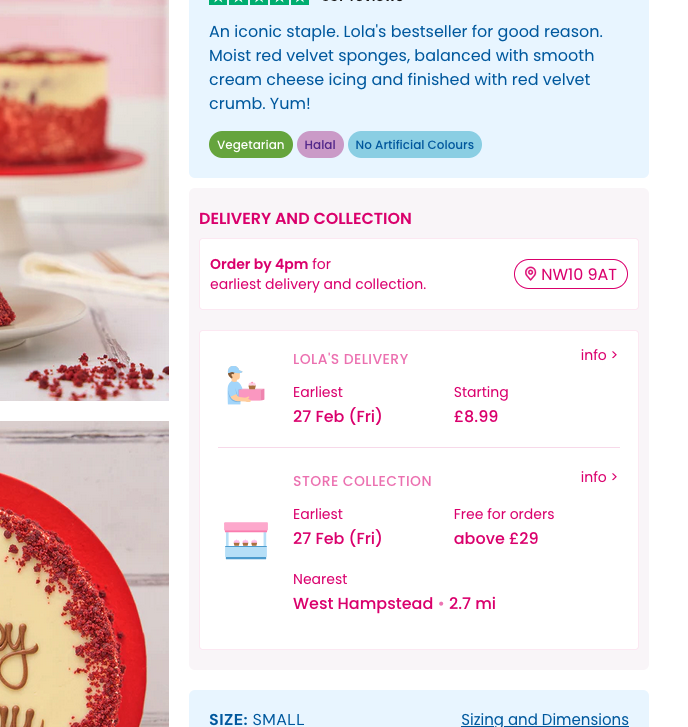Select the No Artificial Colours tag

coord(415,145)
